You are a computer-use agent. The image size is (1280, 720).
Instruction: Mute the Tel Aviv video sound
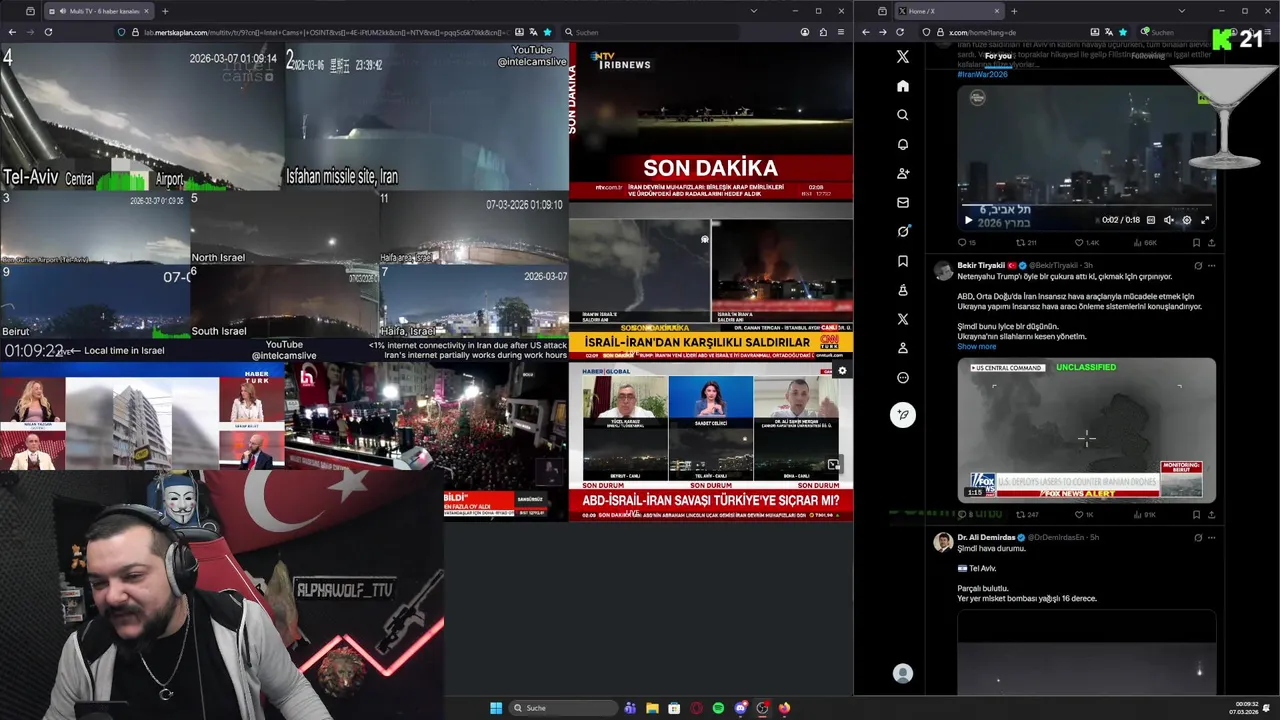click(1169, 220)
